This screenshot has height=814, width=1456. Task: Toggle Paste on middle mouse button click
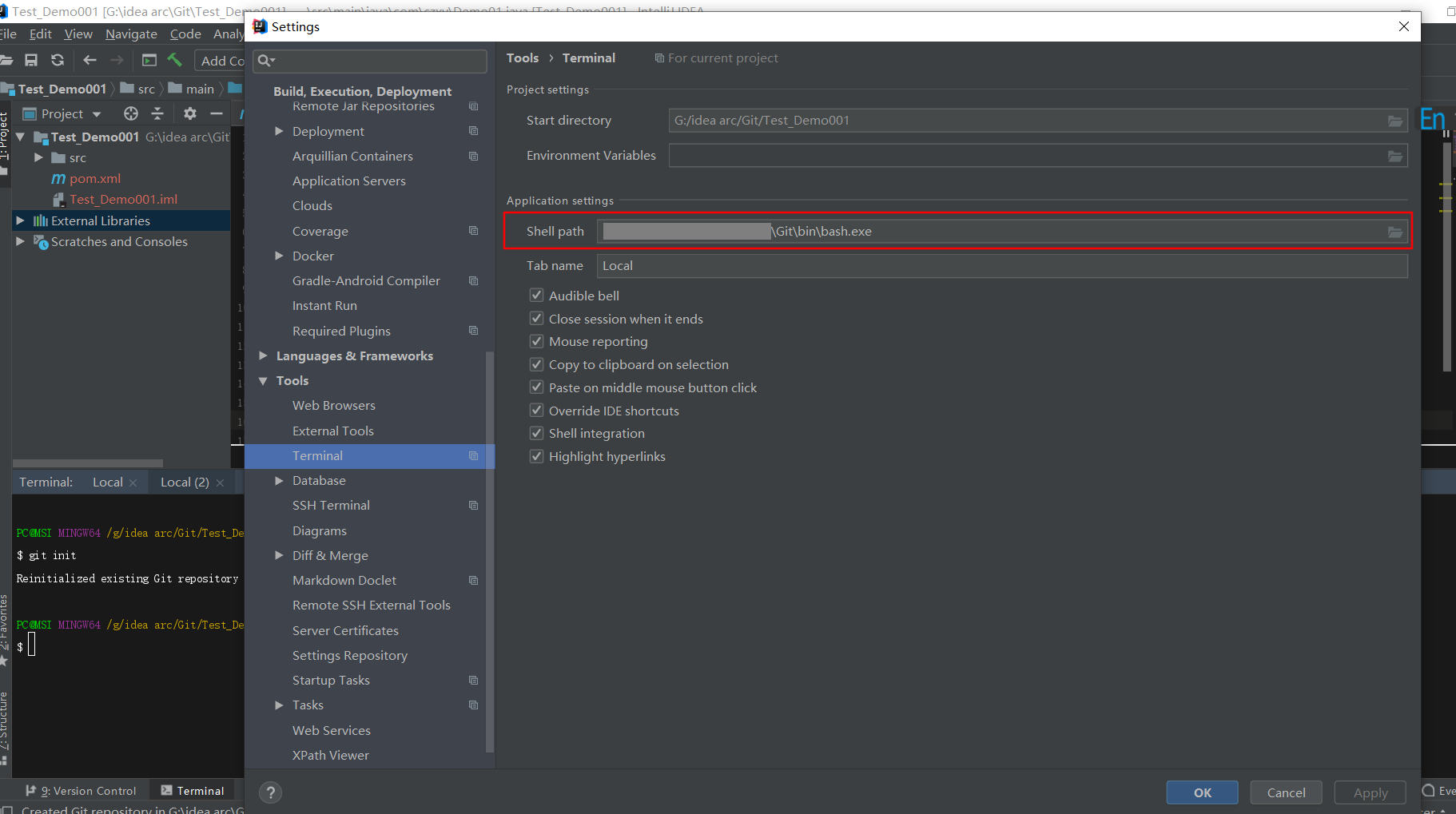point(537,387)
